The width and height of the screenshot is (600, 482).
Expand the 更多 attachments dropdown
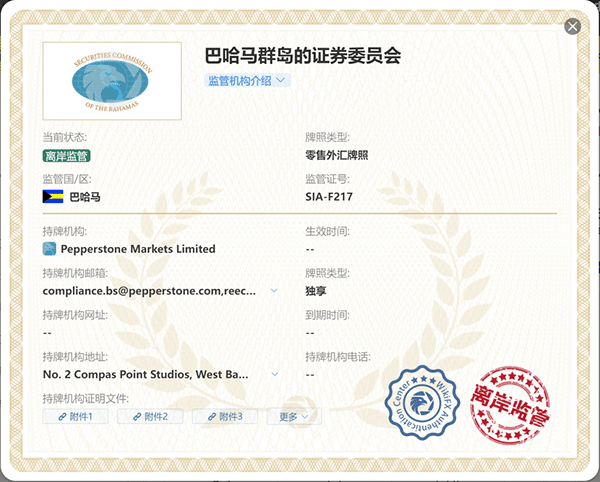pyautogui.click(x=293, y=416)
